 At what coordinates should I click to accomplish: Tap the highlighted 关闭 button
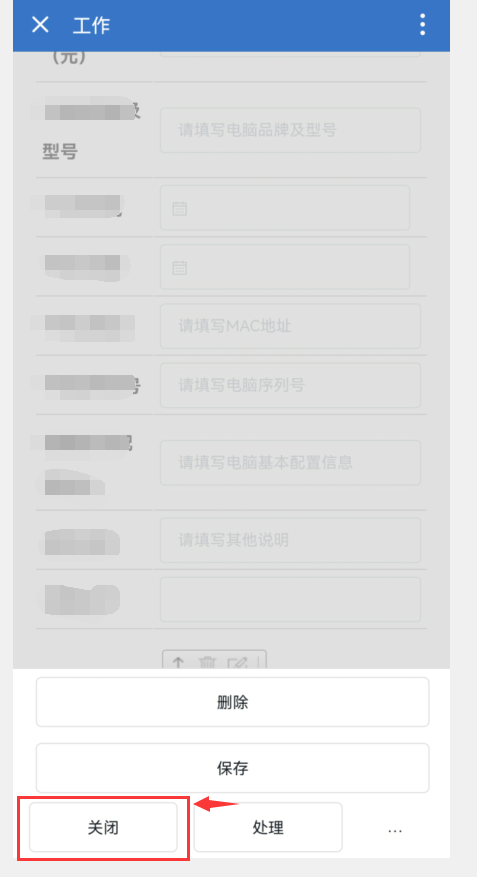coord(103,827)
